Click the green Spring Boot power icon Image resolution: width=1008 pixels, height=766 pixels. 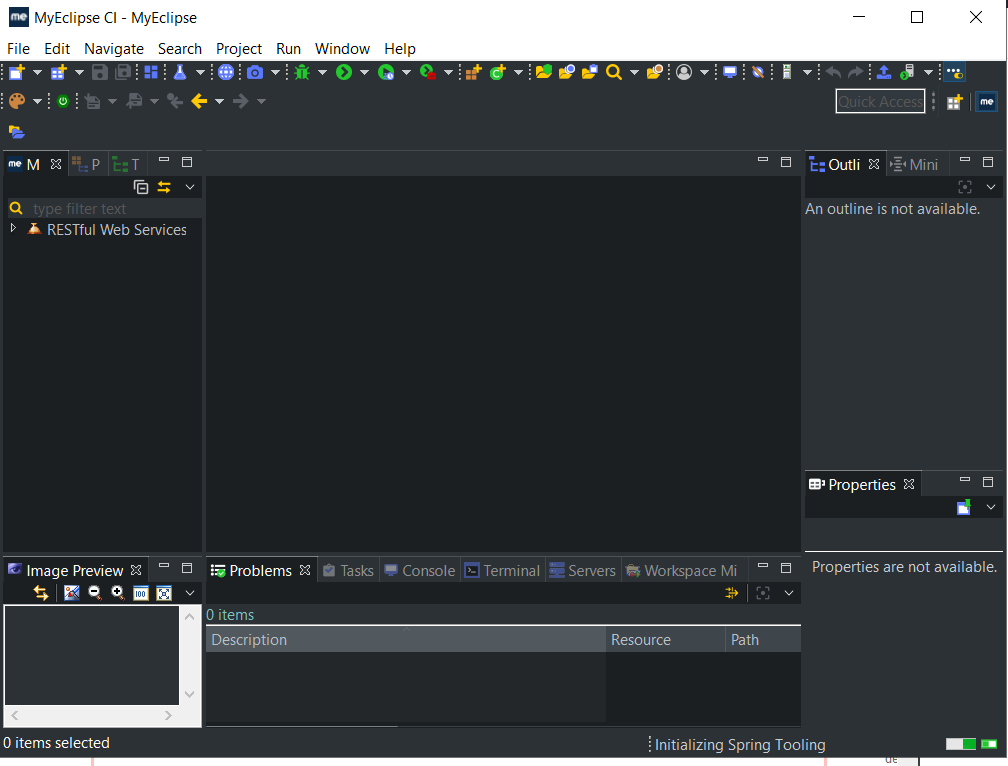(63, 101)
